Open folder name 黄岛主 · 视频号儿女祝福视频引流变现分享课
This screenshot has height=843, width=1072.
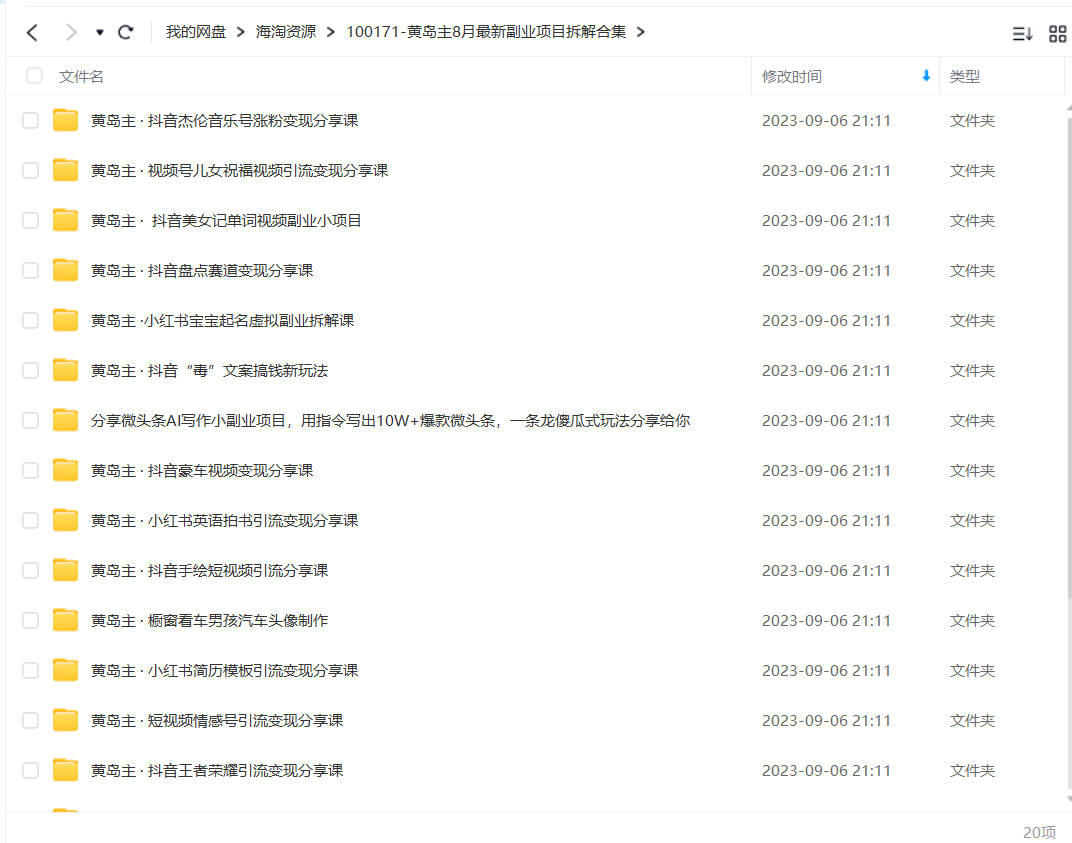pyautogui.click(x=240, y=171)
